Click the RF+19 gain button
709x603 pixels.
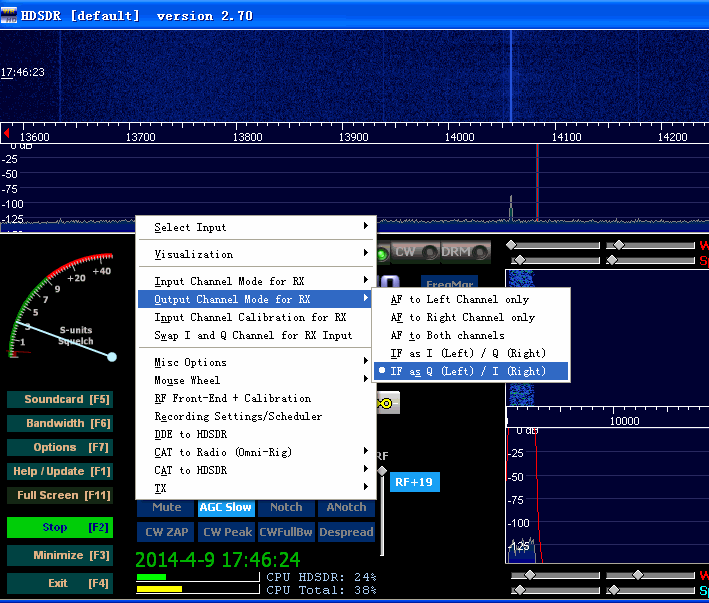pos(415,482)
